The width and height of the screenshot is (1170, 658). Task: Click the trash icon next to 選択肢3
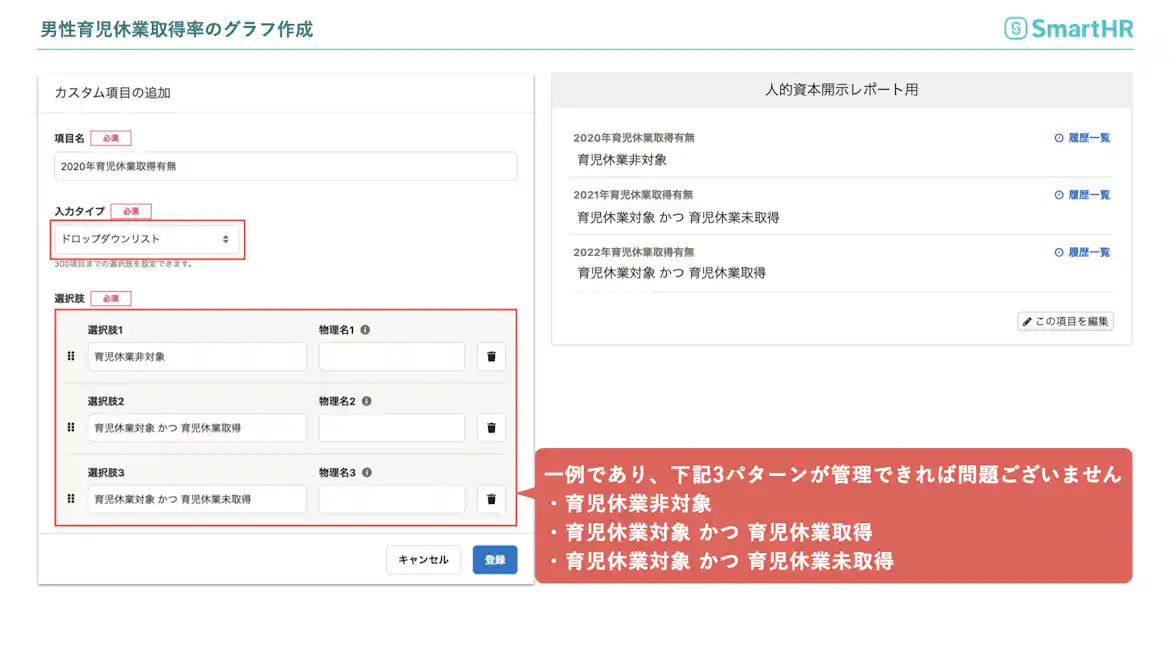point(491,499)
